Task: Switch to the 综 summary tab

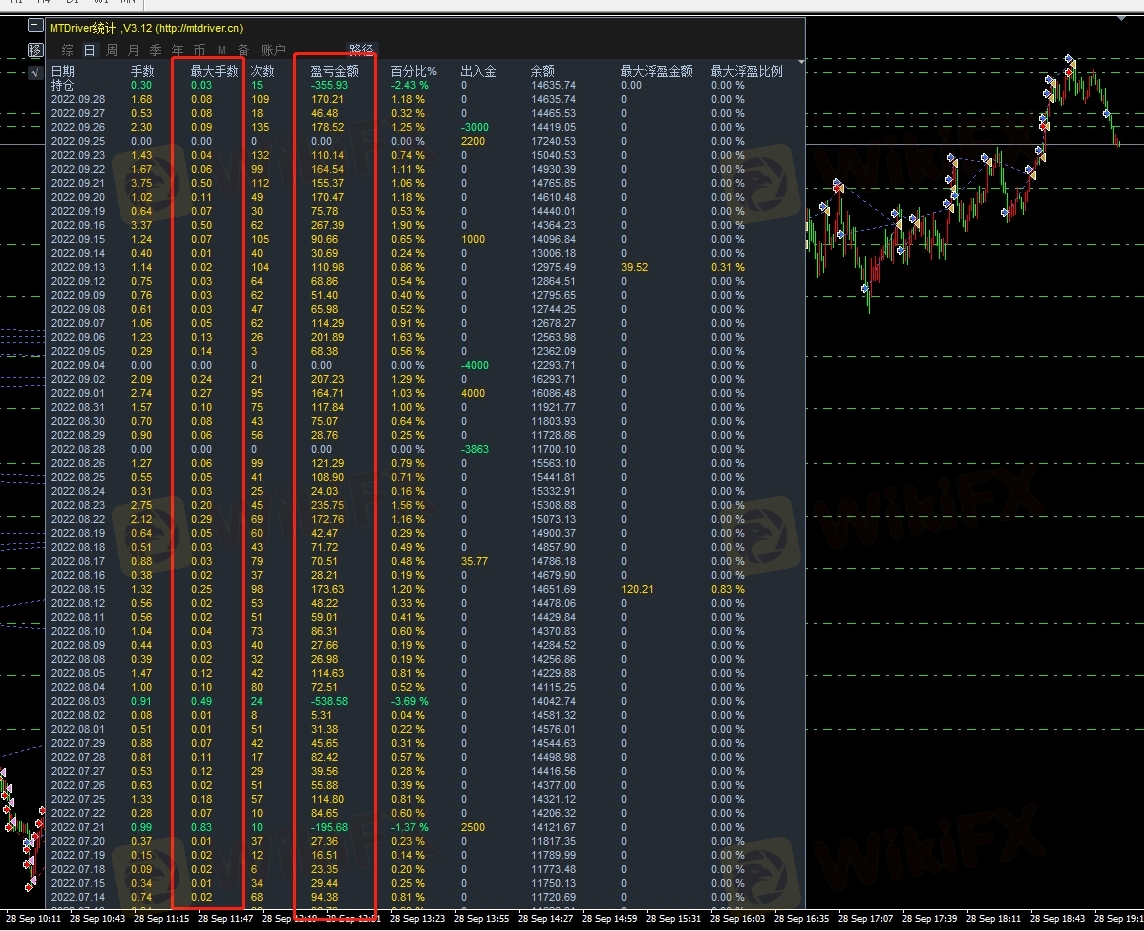Action: point(67,50)
